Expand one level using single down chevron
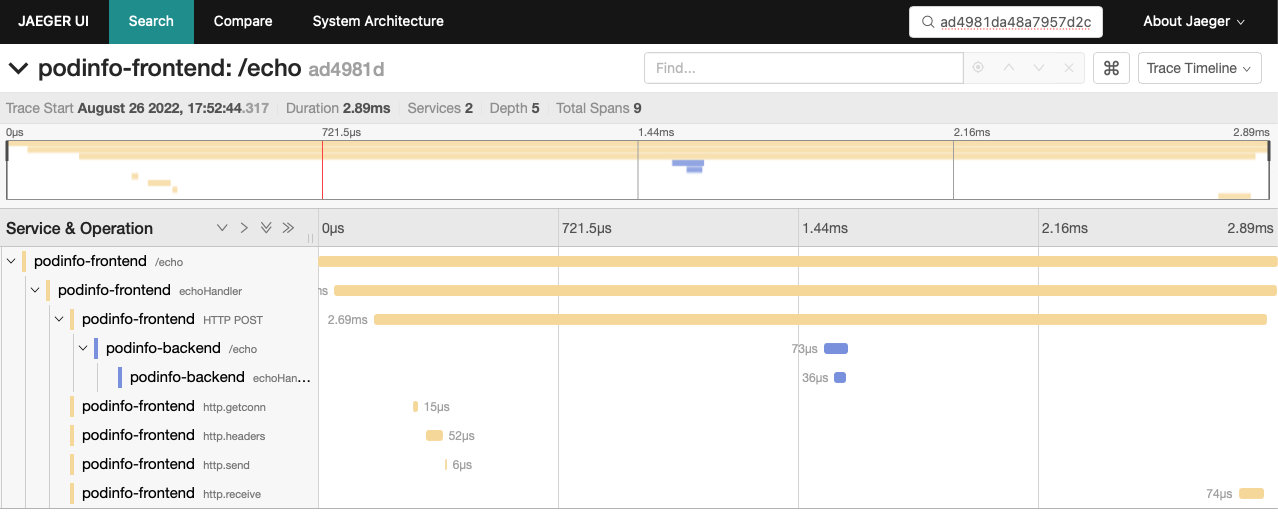Image resolution: width=1278 pixels, height=520 pixels. click(222, 228)
